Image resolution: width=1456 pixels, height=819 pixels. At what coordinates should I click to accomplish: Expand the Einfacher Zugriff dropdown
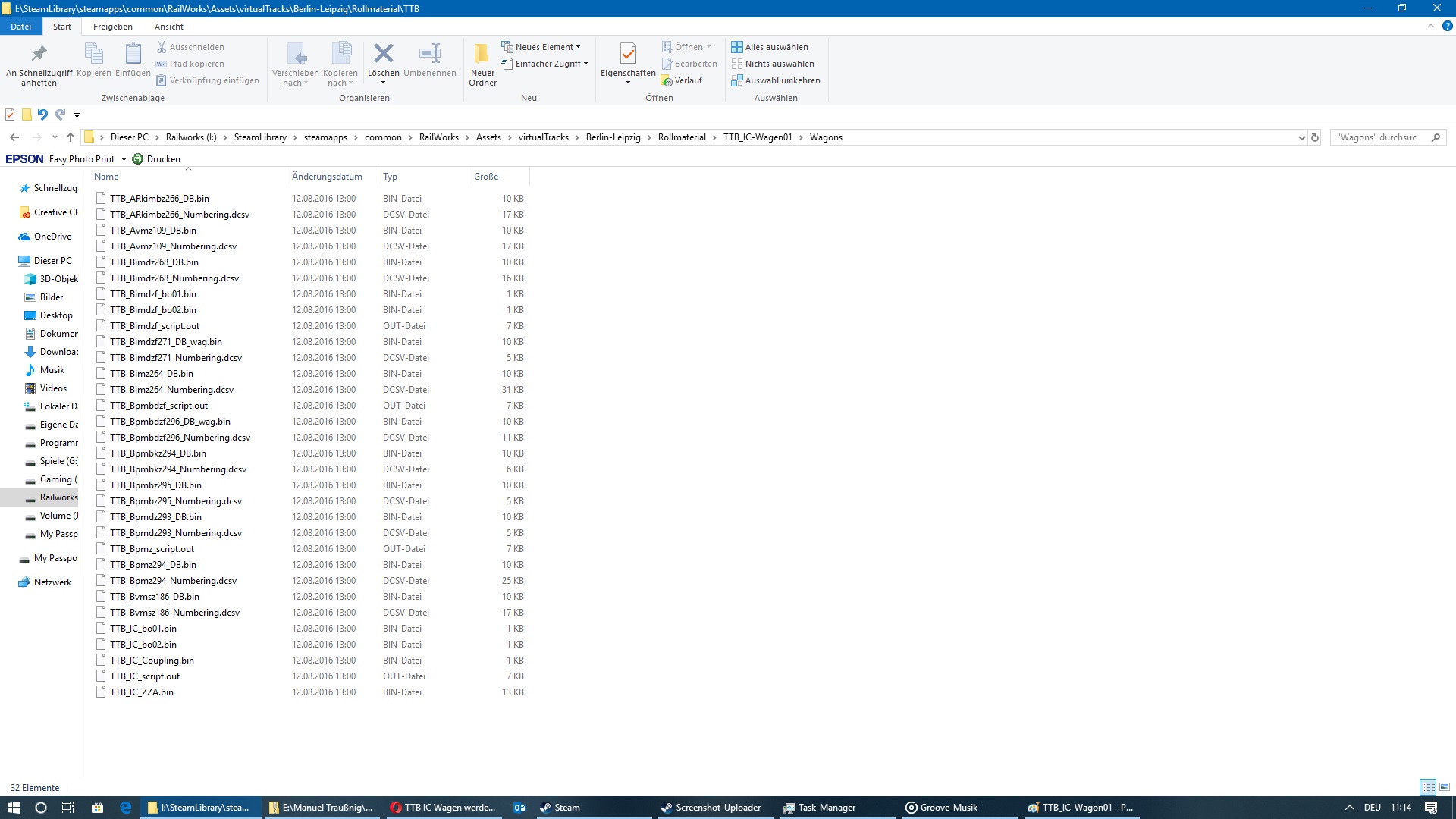(545, 64)
